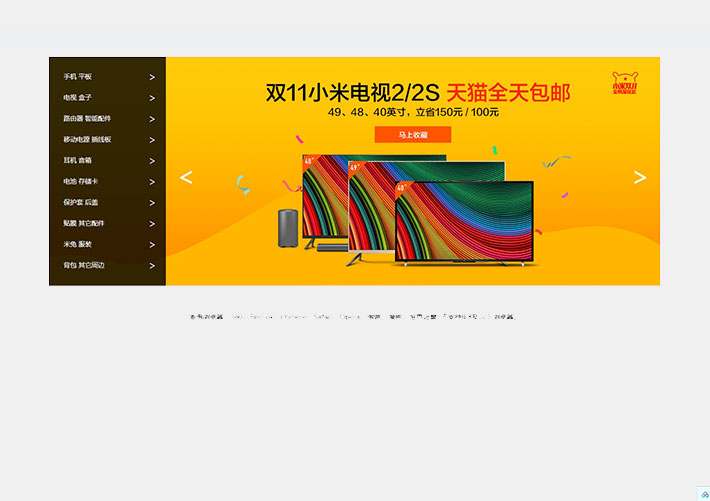The image size is (710, 501).
Task: Expand the arrow next to 贴膜 其它配件
Action: [152, 224]
